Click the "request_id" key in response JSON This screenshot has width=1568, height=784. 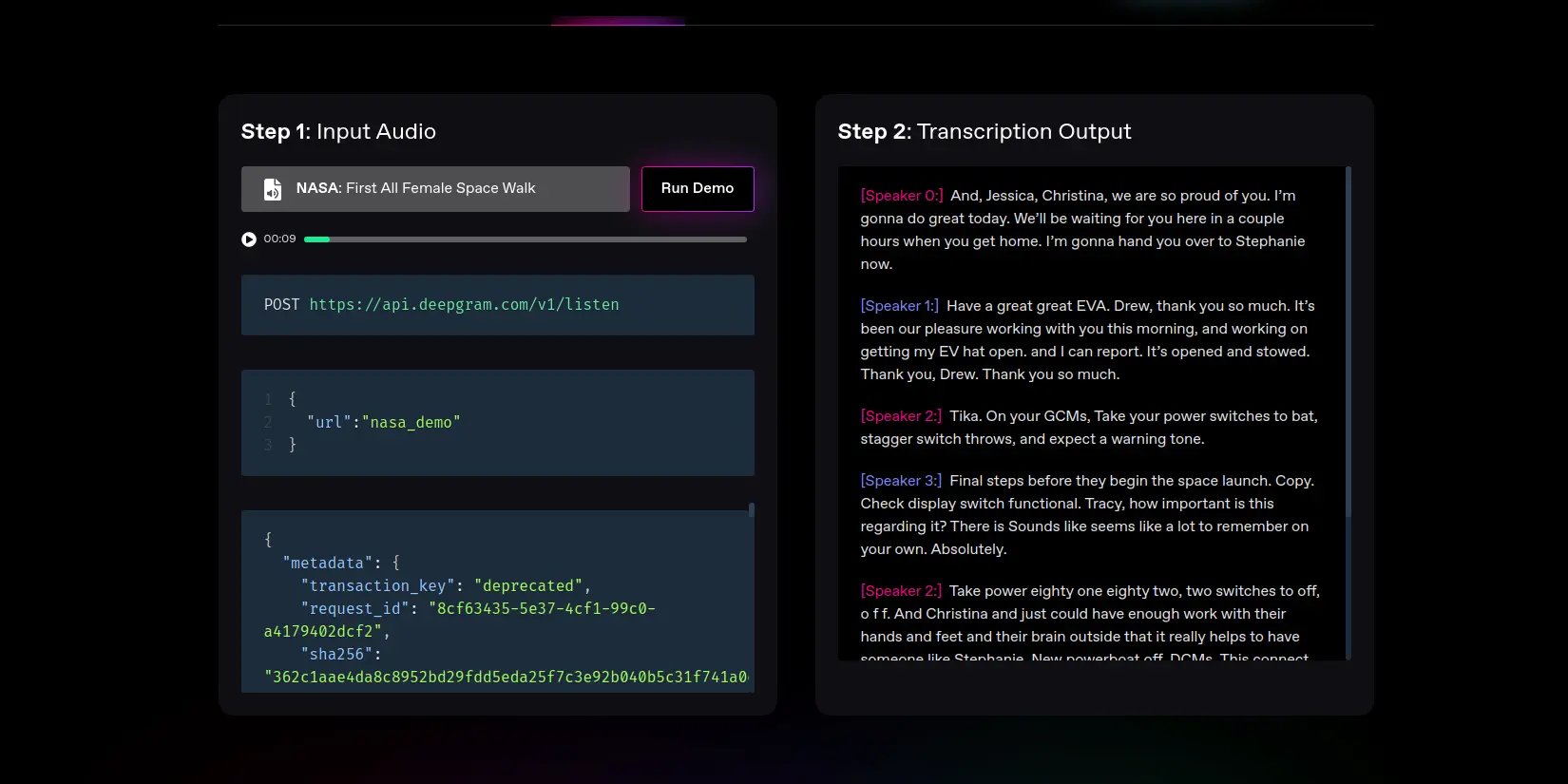click(x=354, y=609)
